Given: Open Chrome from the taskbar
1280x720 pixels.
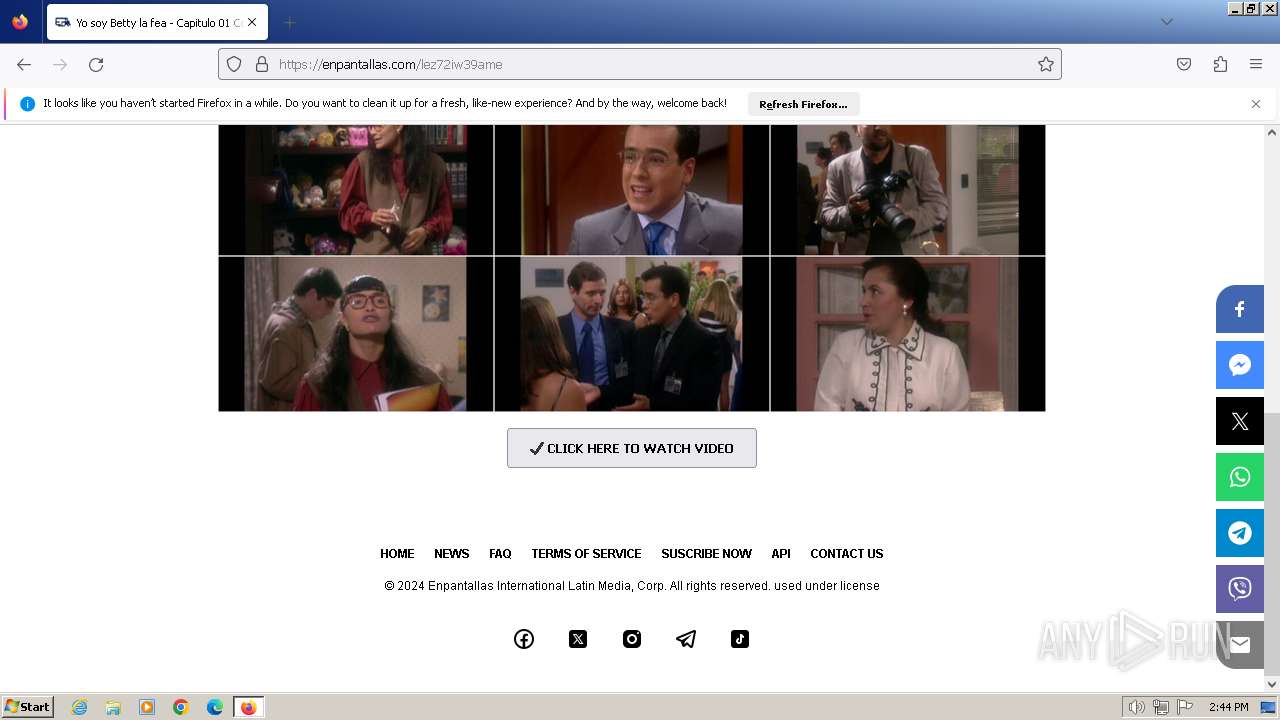Looking at the screenshot, I should [x=181, y=707].
